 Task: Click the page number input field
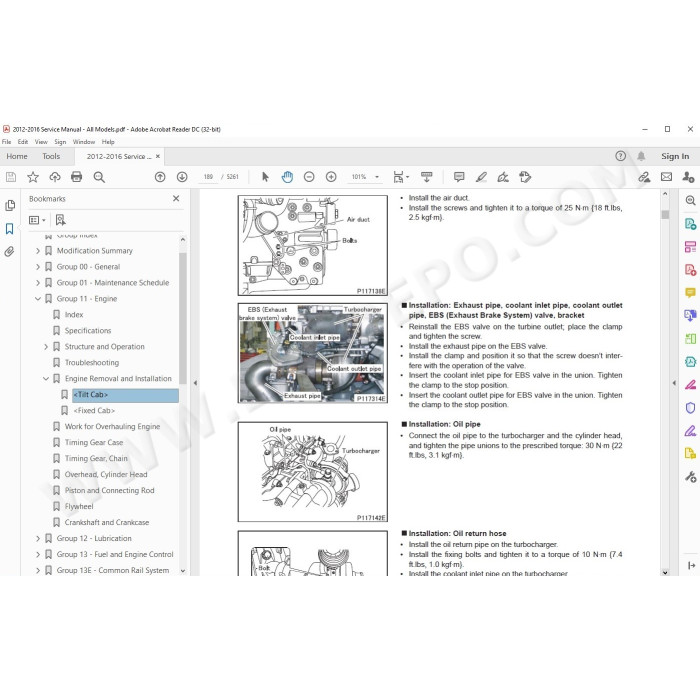(x=208, y=177)
